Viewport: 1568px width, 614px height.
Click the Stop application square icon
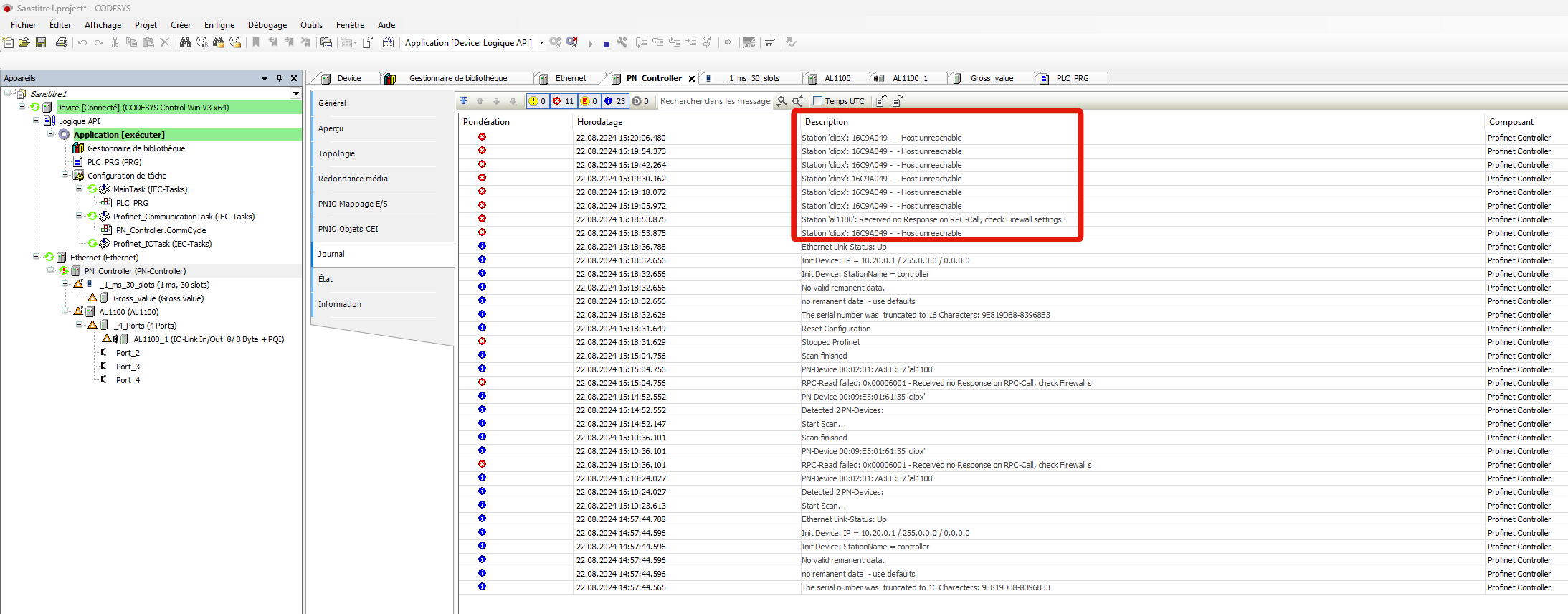click(606, 44)
